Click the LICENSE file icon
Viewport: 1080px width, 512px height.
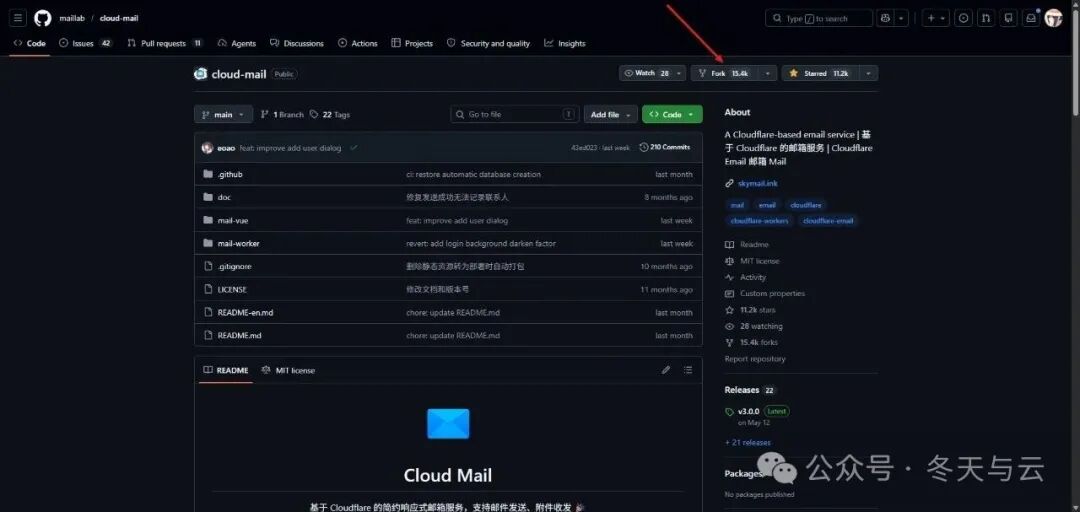tap(208, 289)
